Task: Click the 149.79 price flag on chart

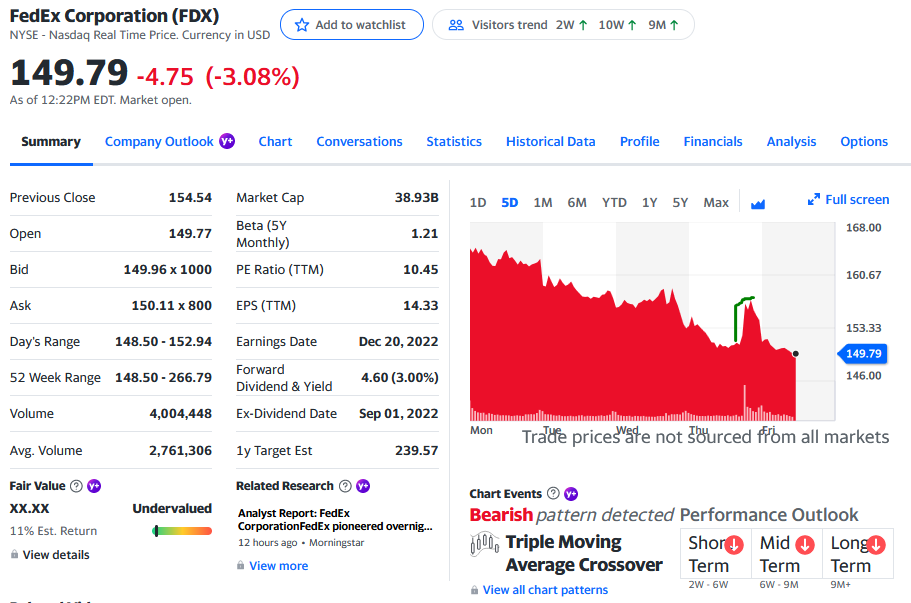Action: coord(861,353)
